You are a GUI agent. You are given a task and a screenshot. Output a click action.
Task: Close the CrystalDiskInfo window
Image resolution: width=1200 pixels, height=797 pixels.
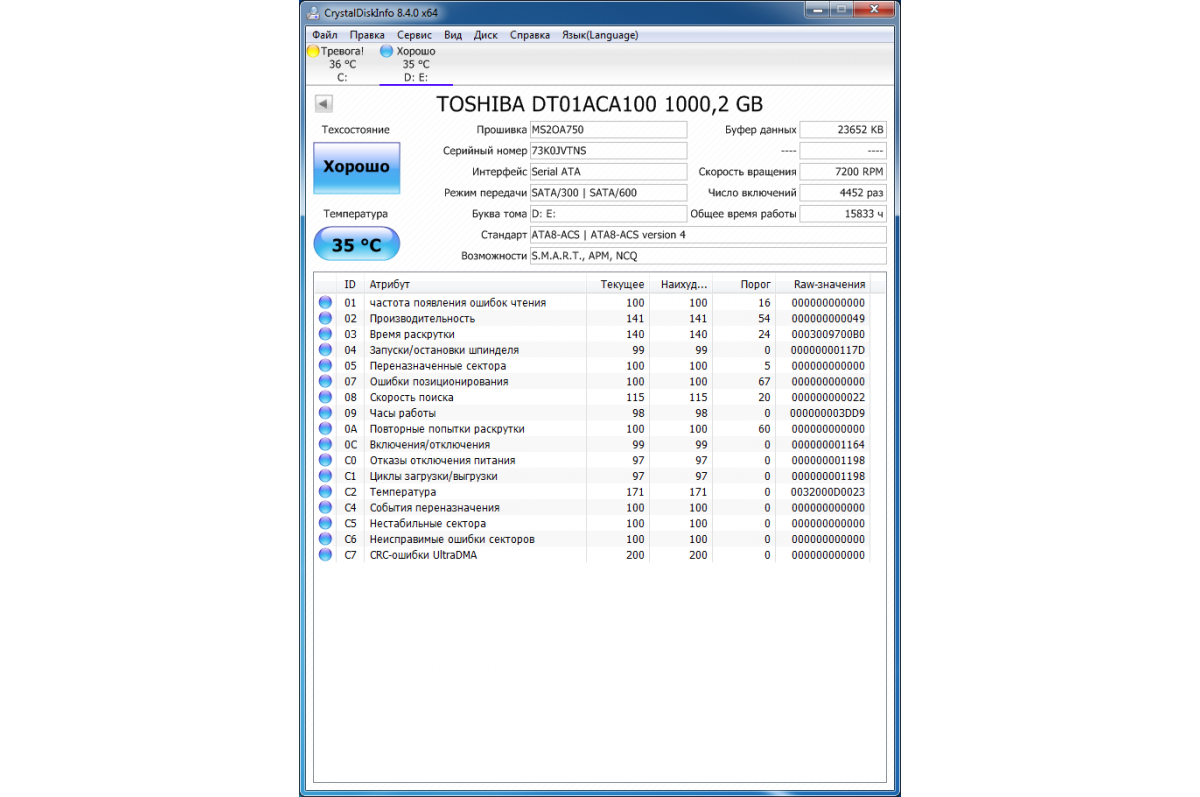pyautogui.click(x=873, y=10)
